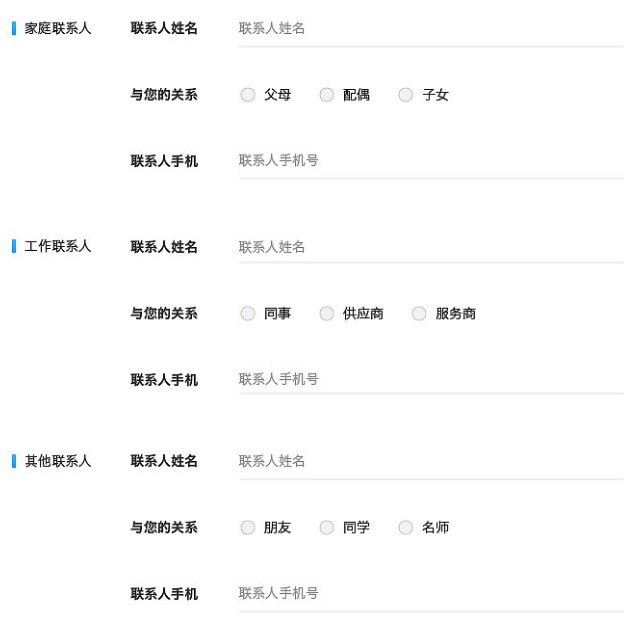Select the 子女 radio option
Viewport: 624px width, 625px height.
[405, 95]
